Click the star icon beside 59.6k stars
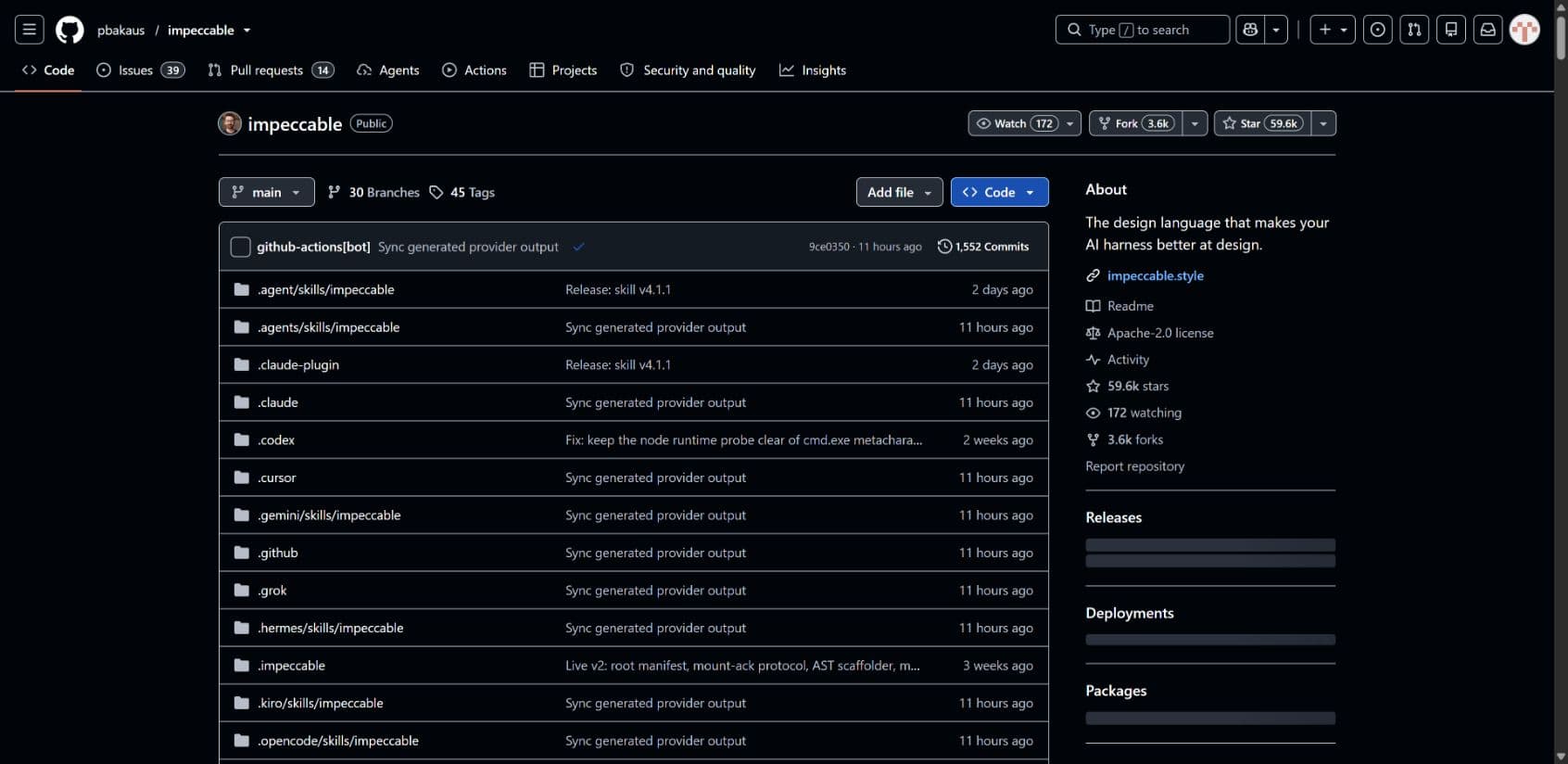The height and width of the screenshot is (764, 1568). click(x=1094, y=386)
